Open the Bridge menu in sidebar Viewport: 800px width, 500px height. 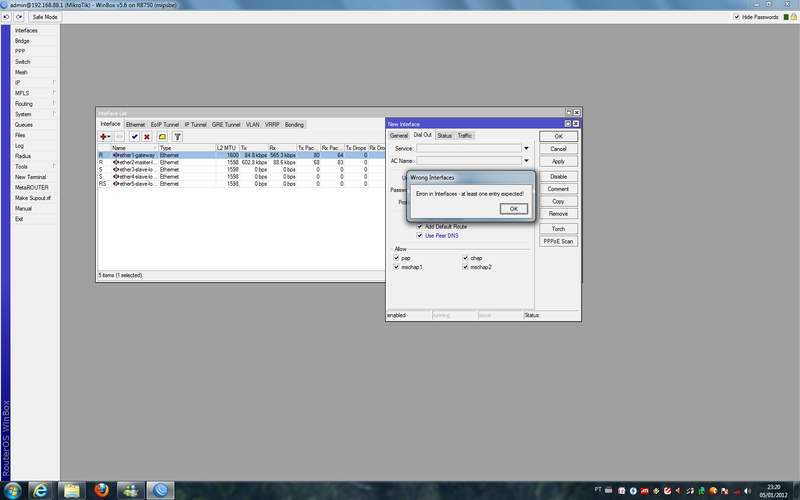point(22,41)
